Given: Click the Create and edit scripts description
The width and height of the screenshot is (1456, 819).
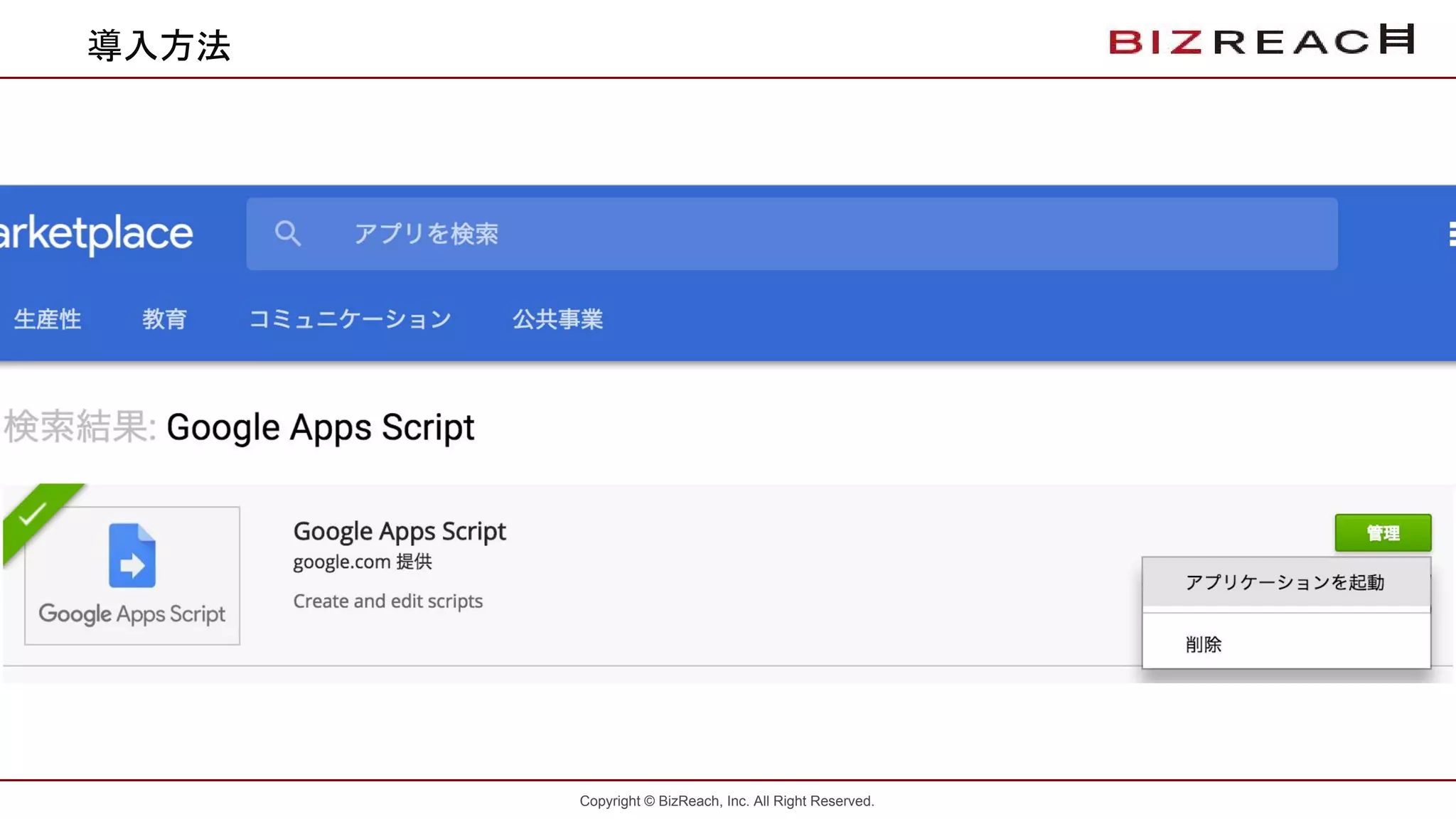Looking at the screenshot, I should coord(388,601).
